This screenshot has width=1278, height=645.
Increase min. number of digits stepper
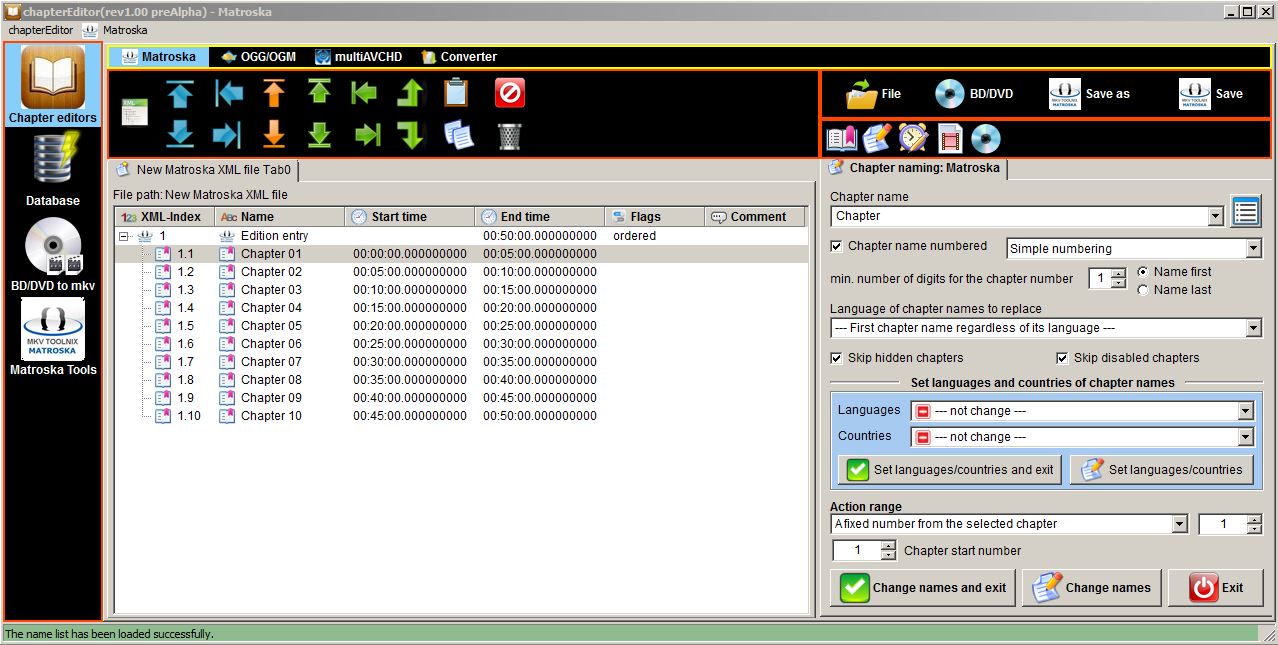[1119, 274]
